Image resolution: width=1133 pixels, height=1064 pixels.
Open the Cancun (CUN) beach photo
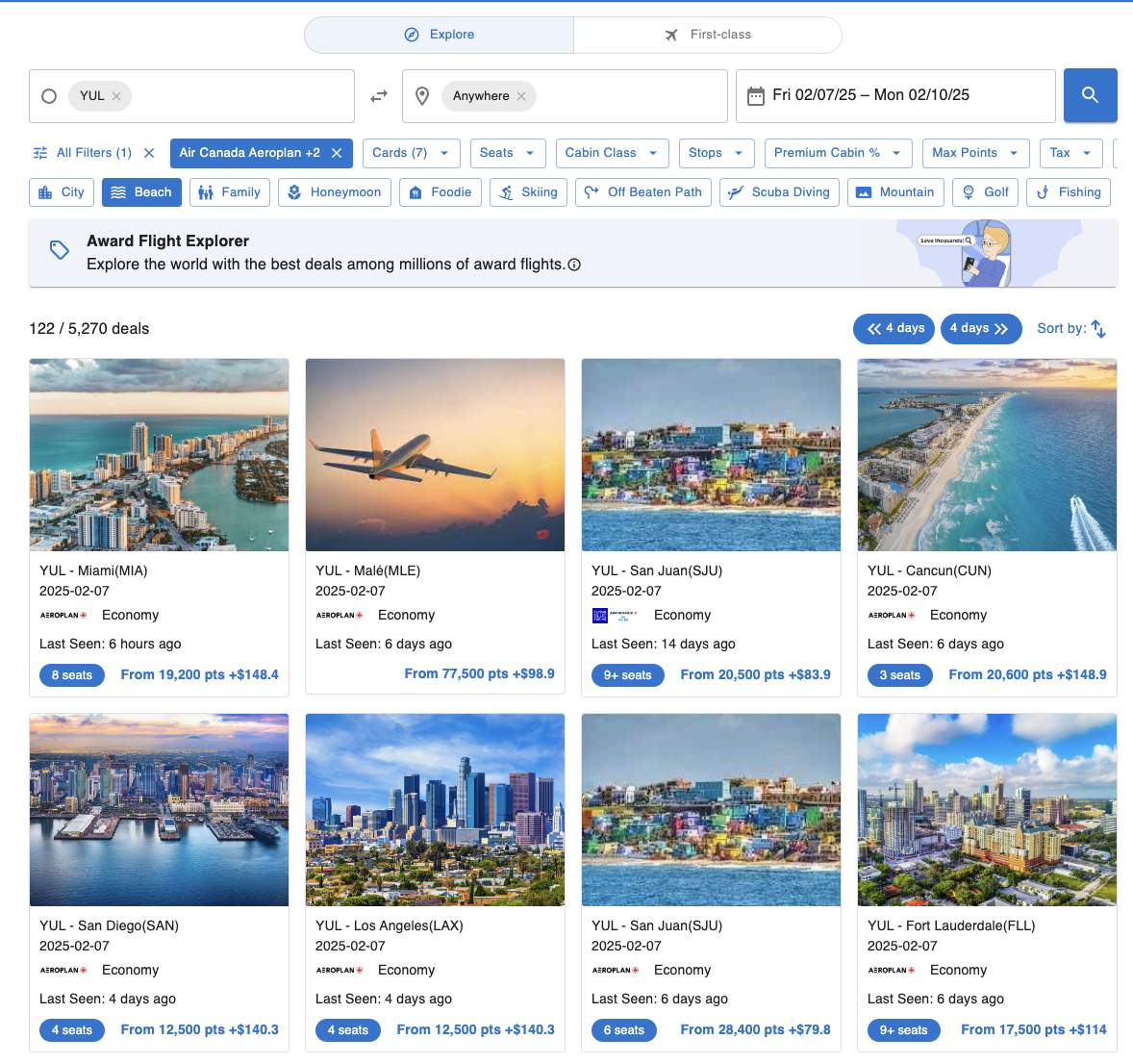(x=987, y=455)
